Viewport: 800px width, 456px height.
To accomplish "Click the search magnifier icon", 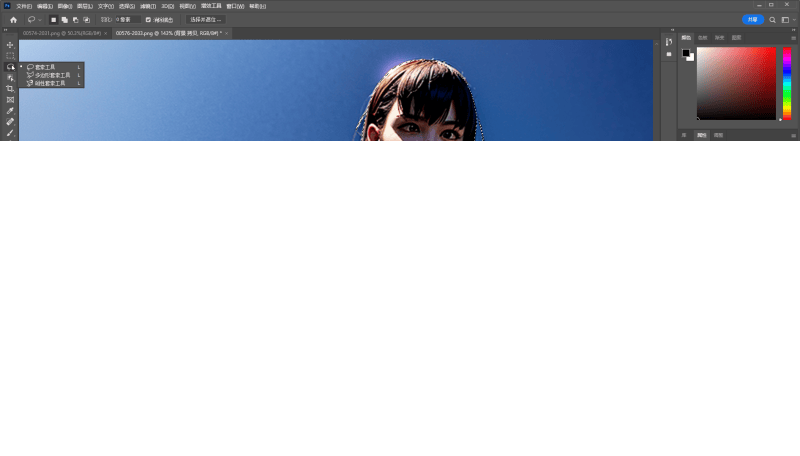I will tap(771, 19).
